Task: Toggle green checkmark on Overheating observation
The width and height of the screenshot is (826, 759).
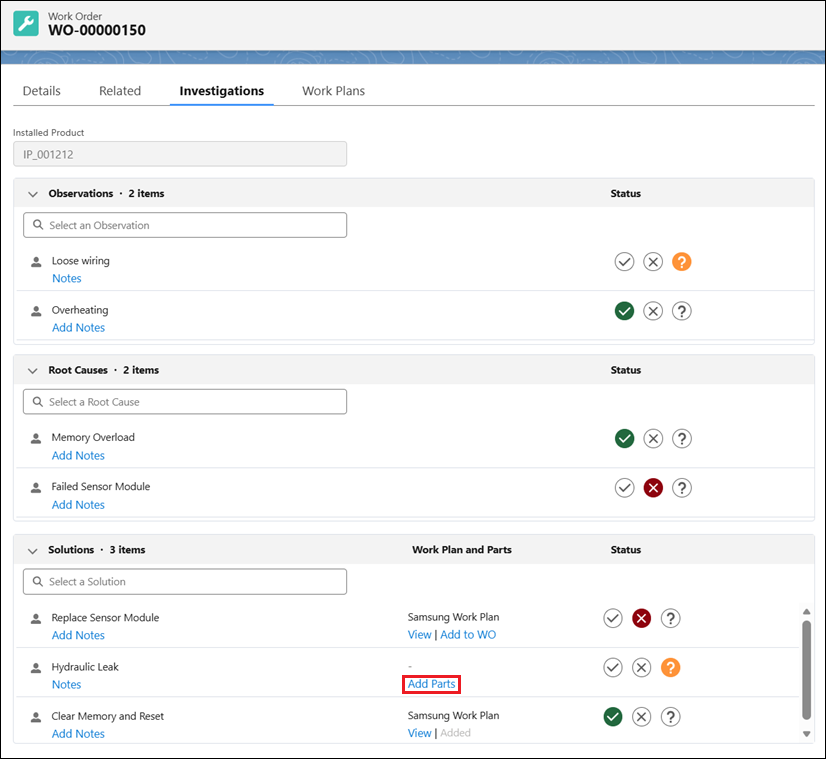Action: coord(624,311)
